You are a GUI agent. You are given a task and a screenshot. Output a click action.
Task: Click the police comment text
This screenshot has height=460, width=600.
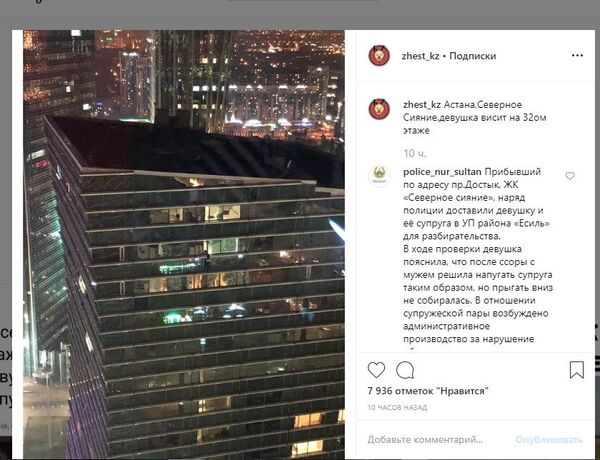478,255
